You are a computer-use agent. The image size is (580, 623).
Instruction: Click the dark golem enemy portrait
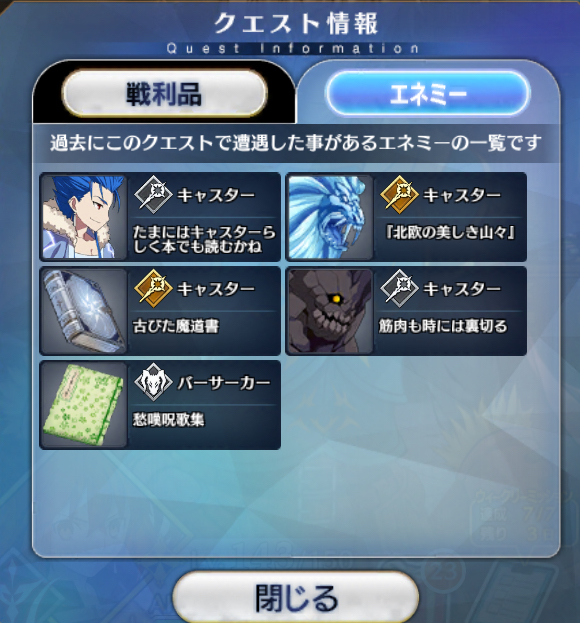click(x=329, y=311)
